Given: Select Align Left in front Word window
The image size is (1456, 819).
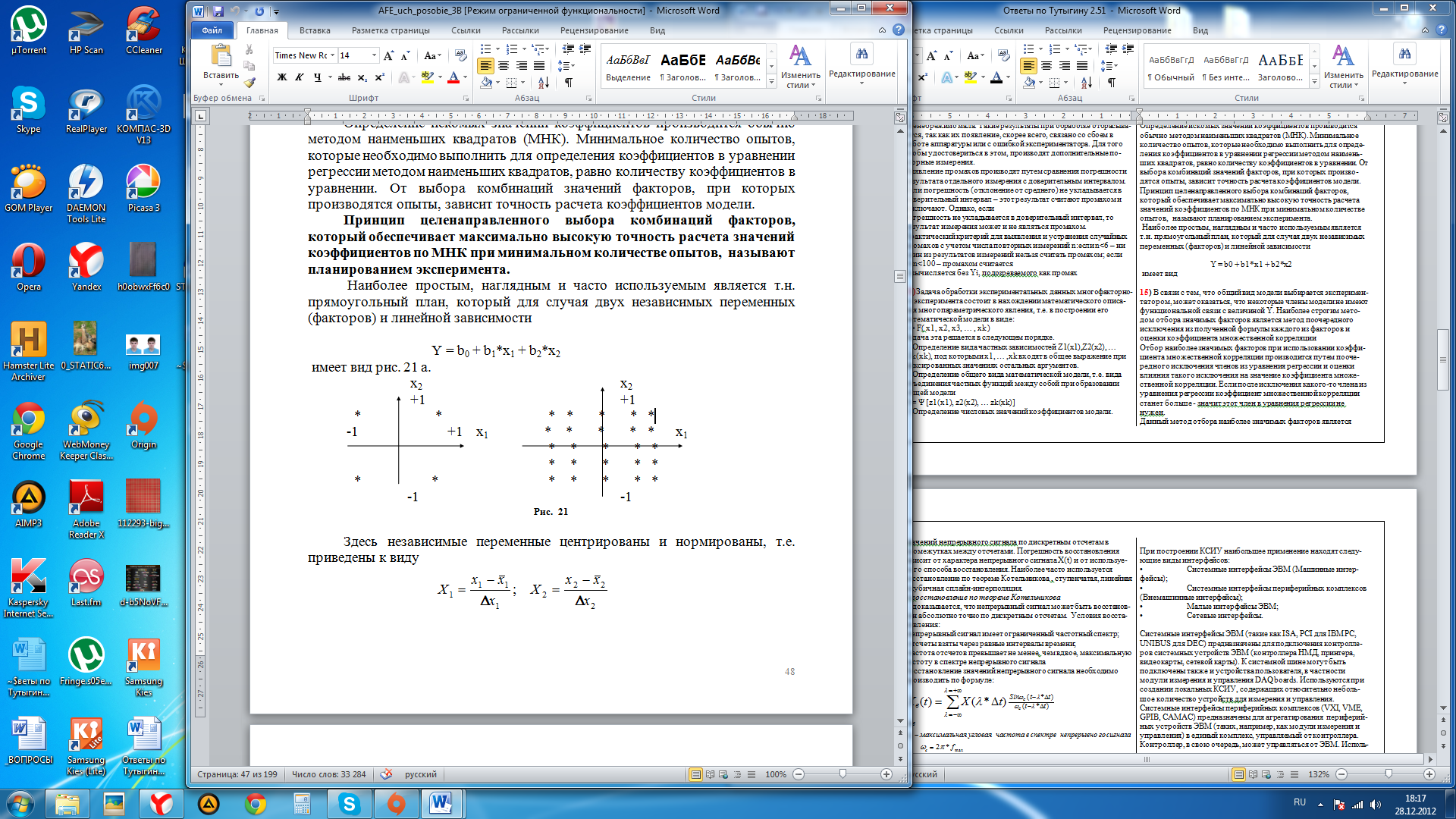Looking at the screenshot, I should click(x=485, y=66).
